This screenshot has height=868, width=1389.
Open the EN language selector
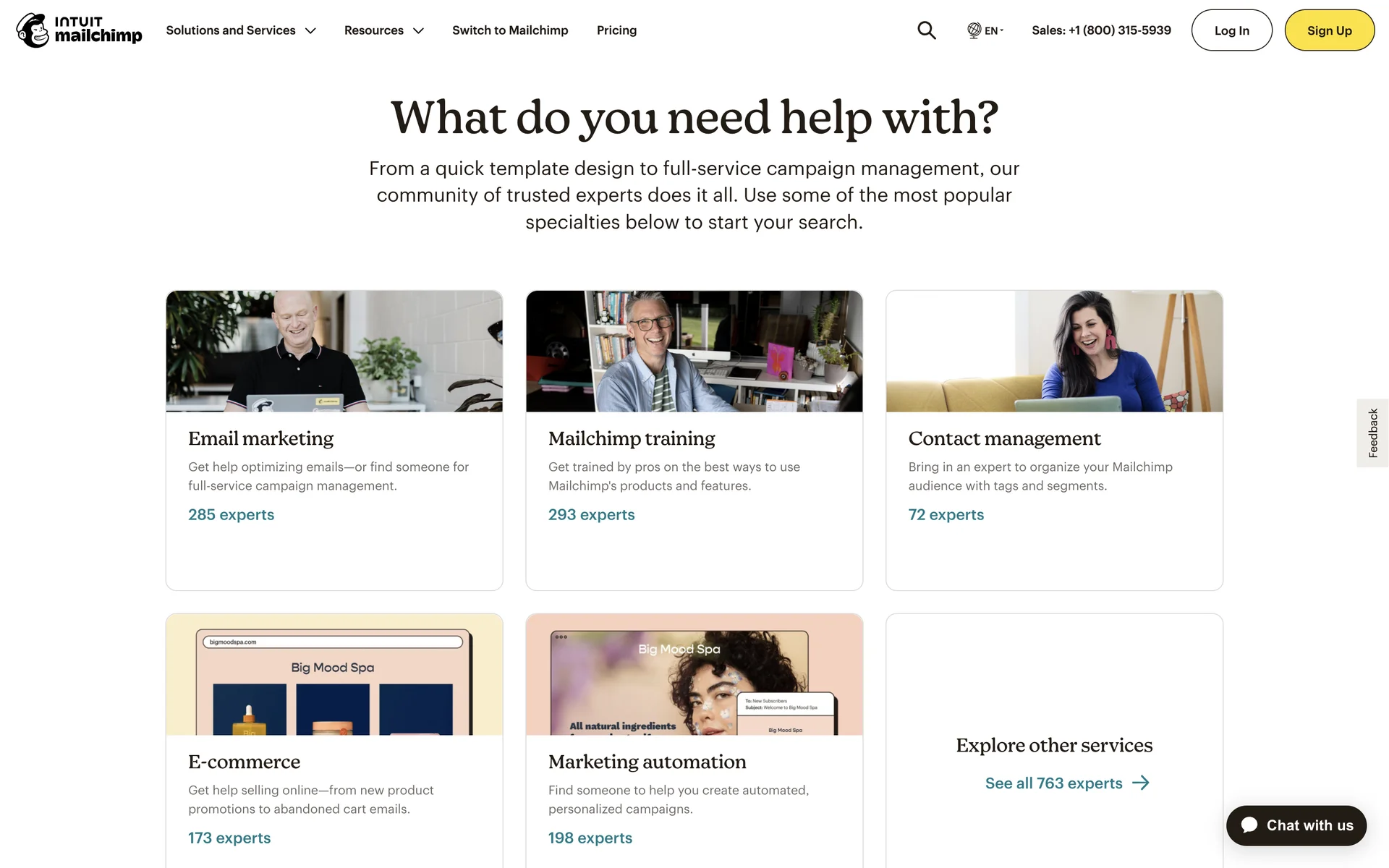click(x=986, y=30)
